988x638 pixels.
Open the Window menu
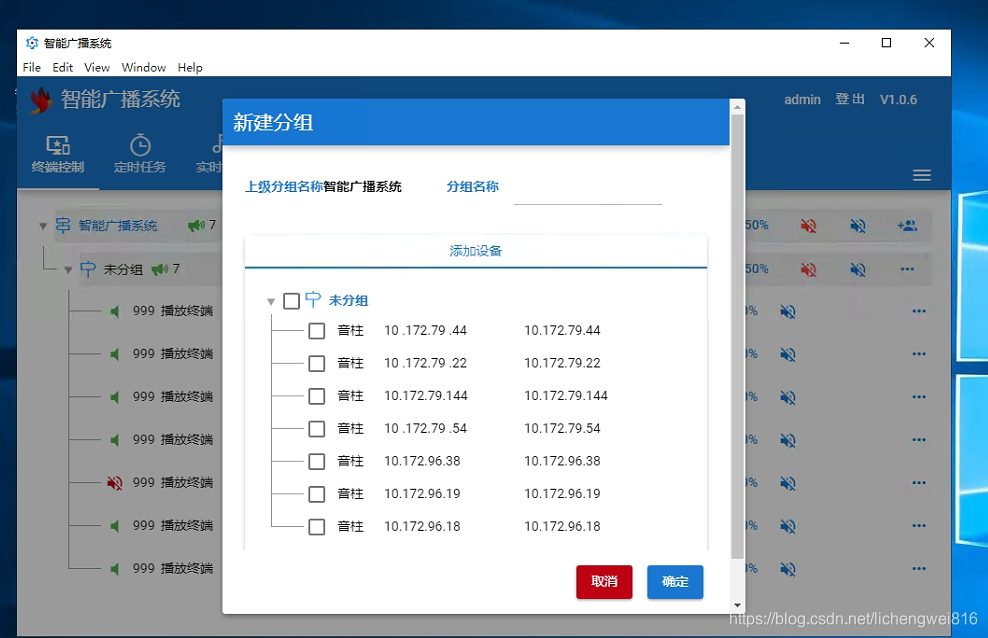[x=143, y=67]
